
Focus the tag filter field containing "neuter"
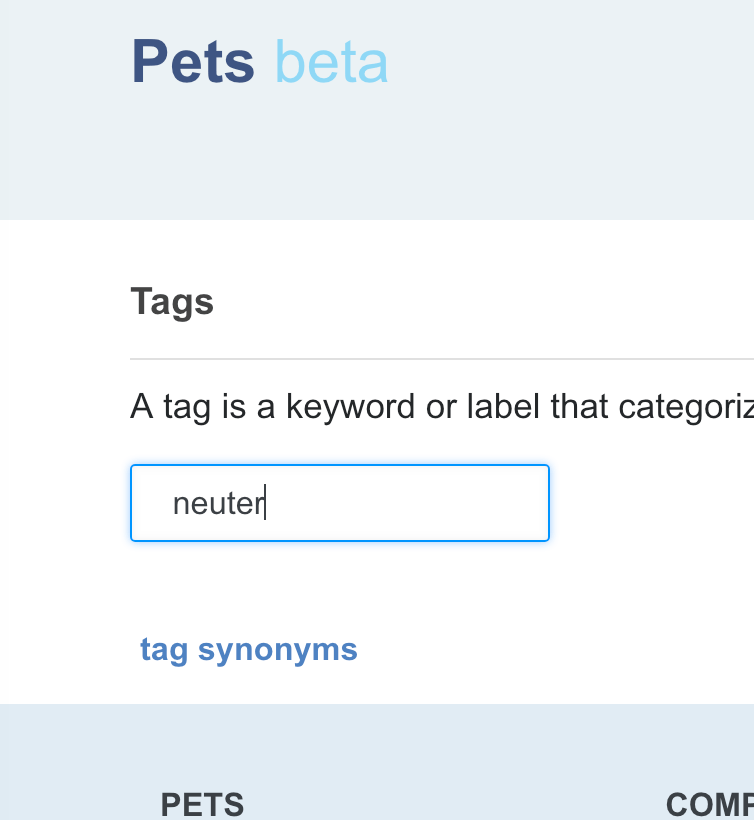[339, 503]
